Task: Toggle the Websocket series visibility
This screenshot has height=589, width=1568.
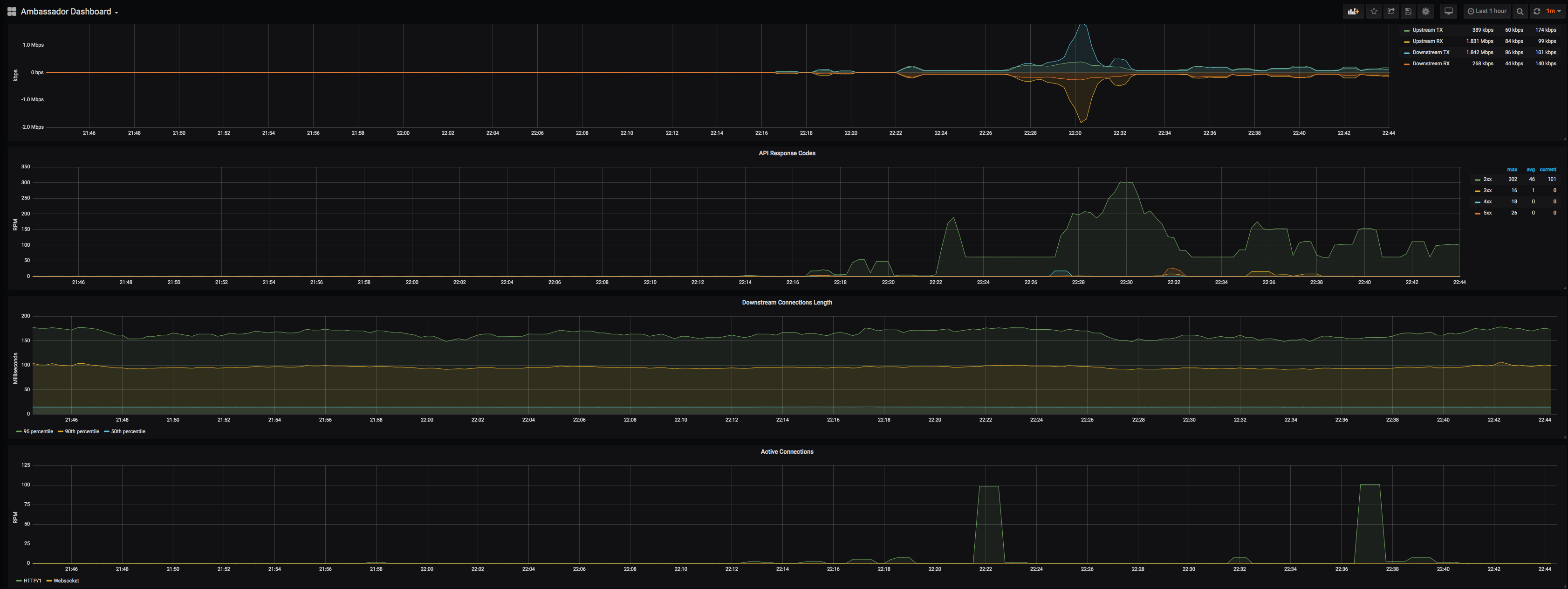Action: click(66, 581)
